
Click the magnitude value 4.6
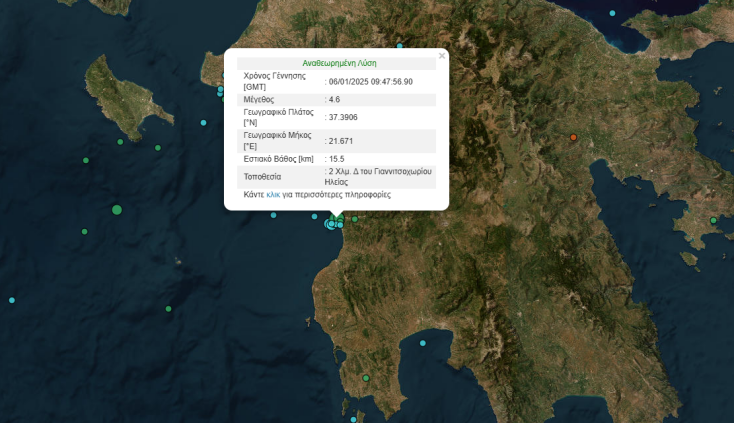coord(335,100)
